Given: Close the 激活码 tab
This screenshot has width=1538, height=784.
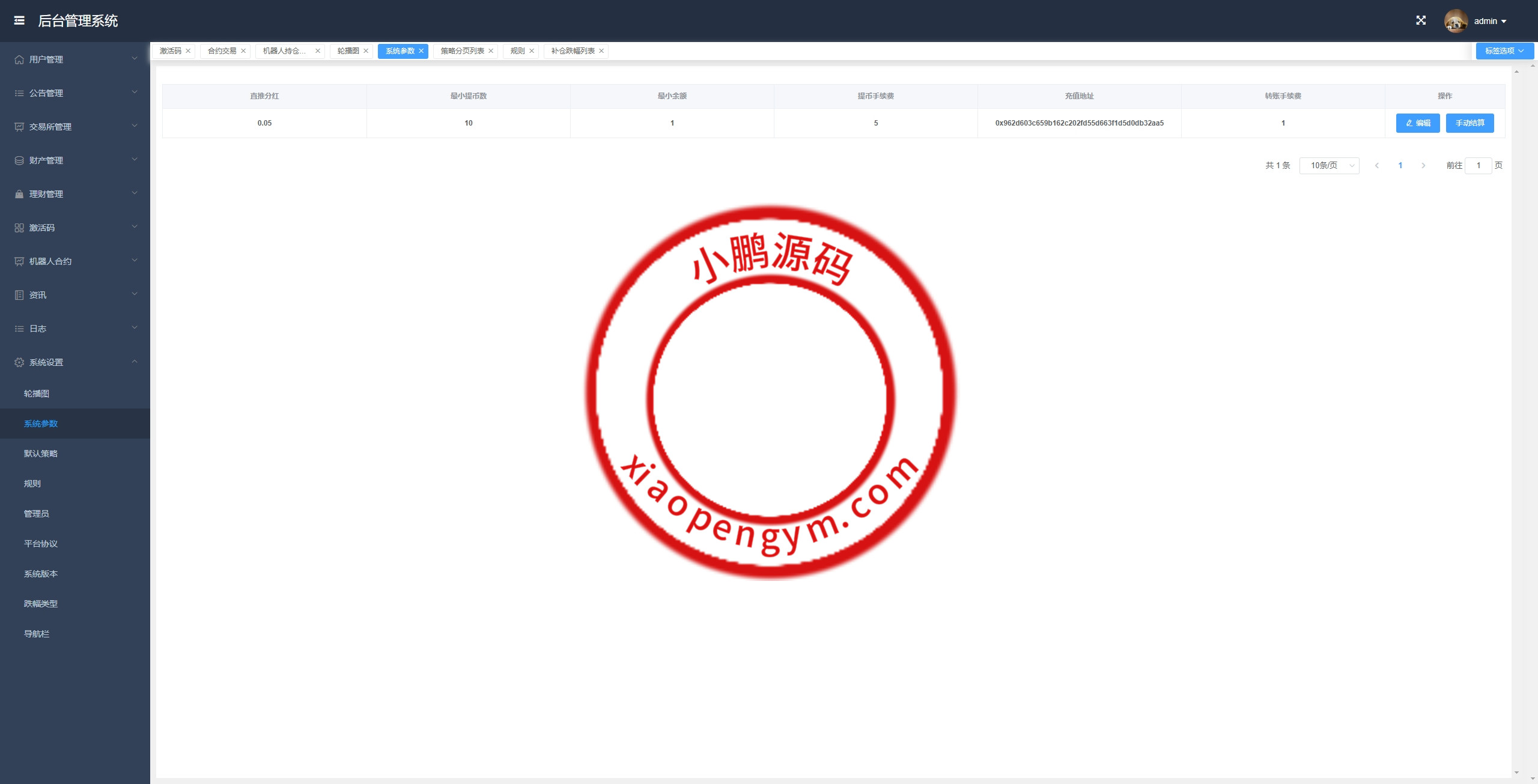Looking at the screenshot, I should coord(188,51).
